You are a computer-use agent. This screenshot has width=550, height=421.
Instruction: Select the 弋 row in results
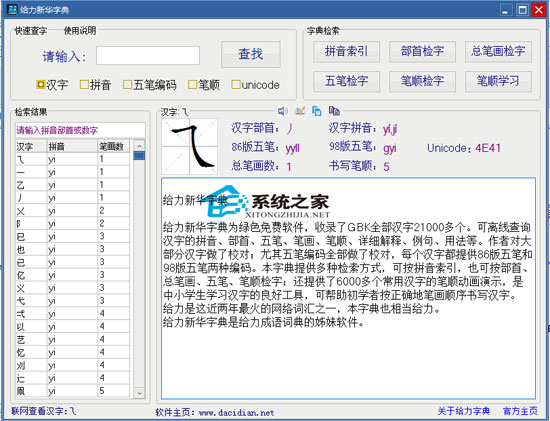click(x=73, y=301)
